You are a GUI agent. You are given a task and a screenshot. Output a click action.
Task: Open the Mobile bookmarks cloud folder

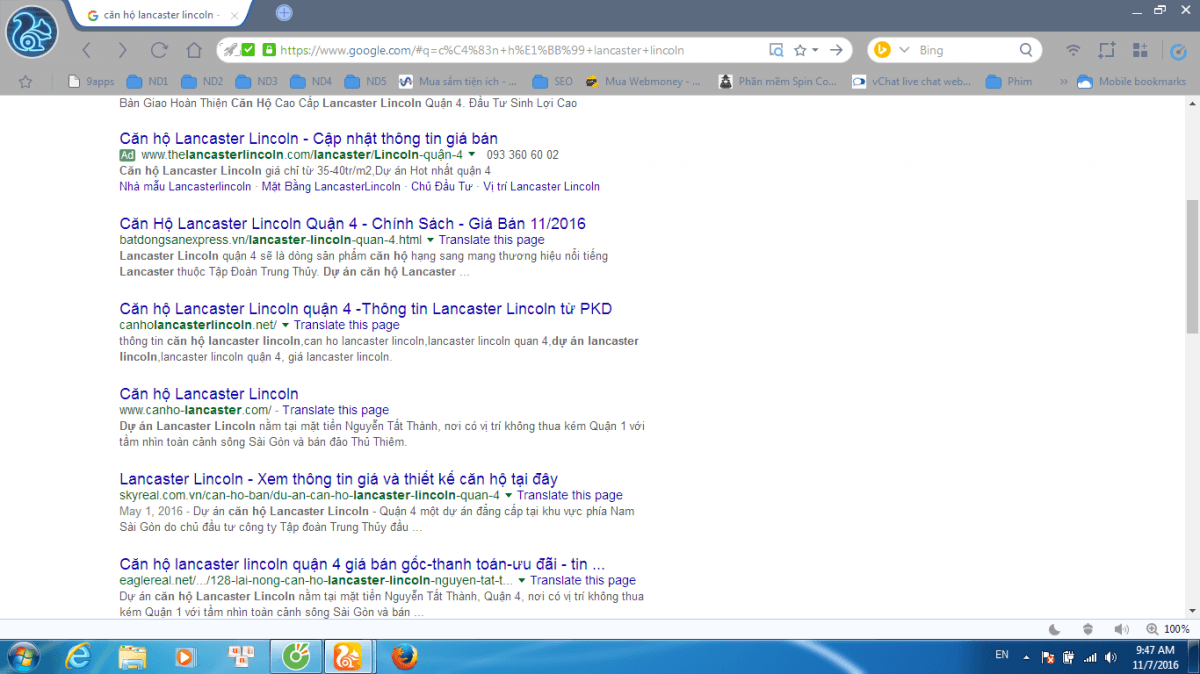[x=1131, y=82]
